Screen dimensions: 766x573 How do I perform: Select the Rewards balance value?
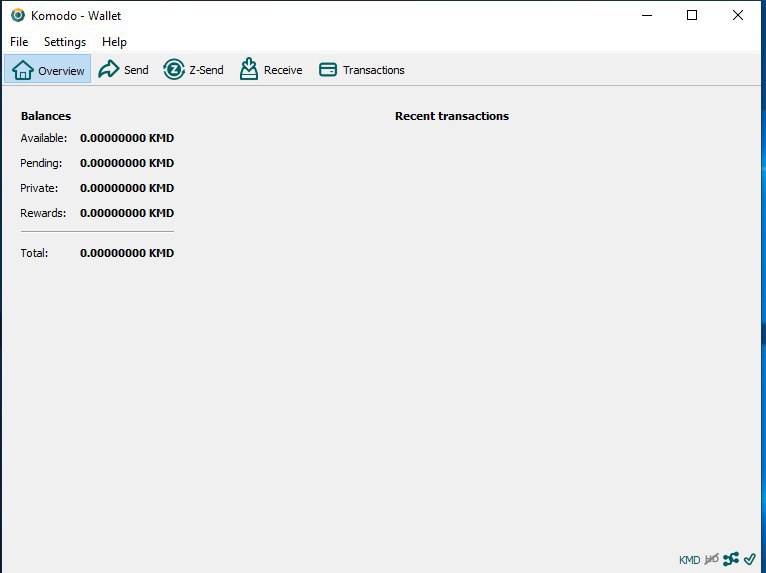point(127,213)
